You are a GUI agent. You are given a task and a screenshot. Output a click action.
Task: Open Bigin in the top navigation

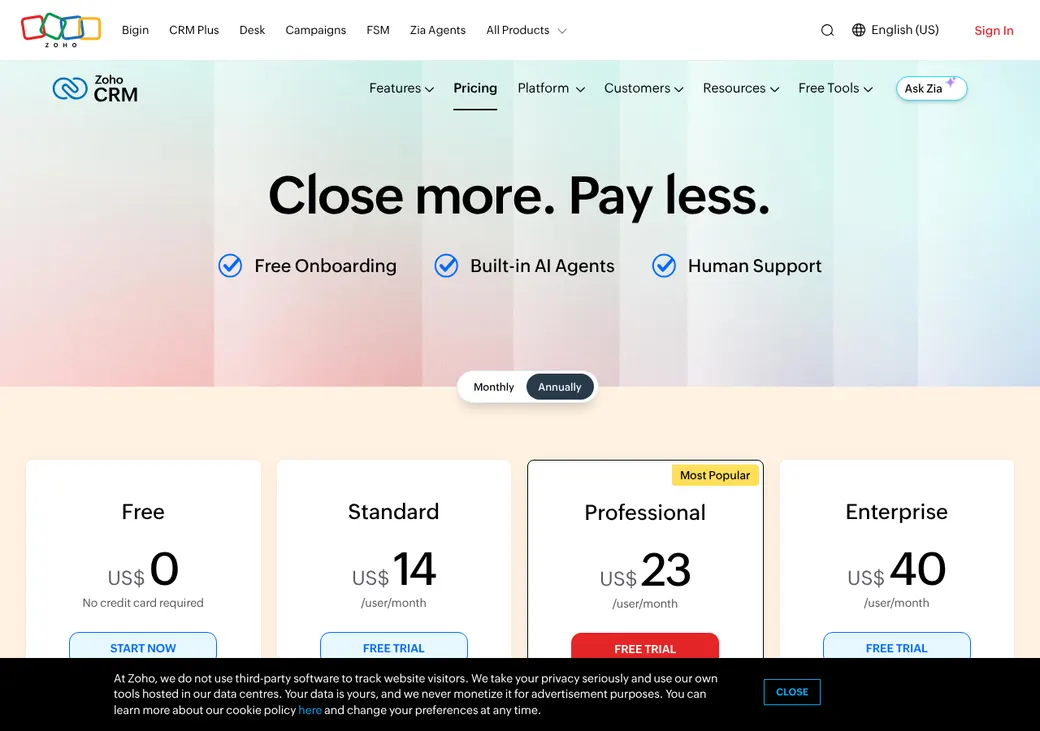click(x=135, y=31)
